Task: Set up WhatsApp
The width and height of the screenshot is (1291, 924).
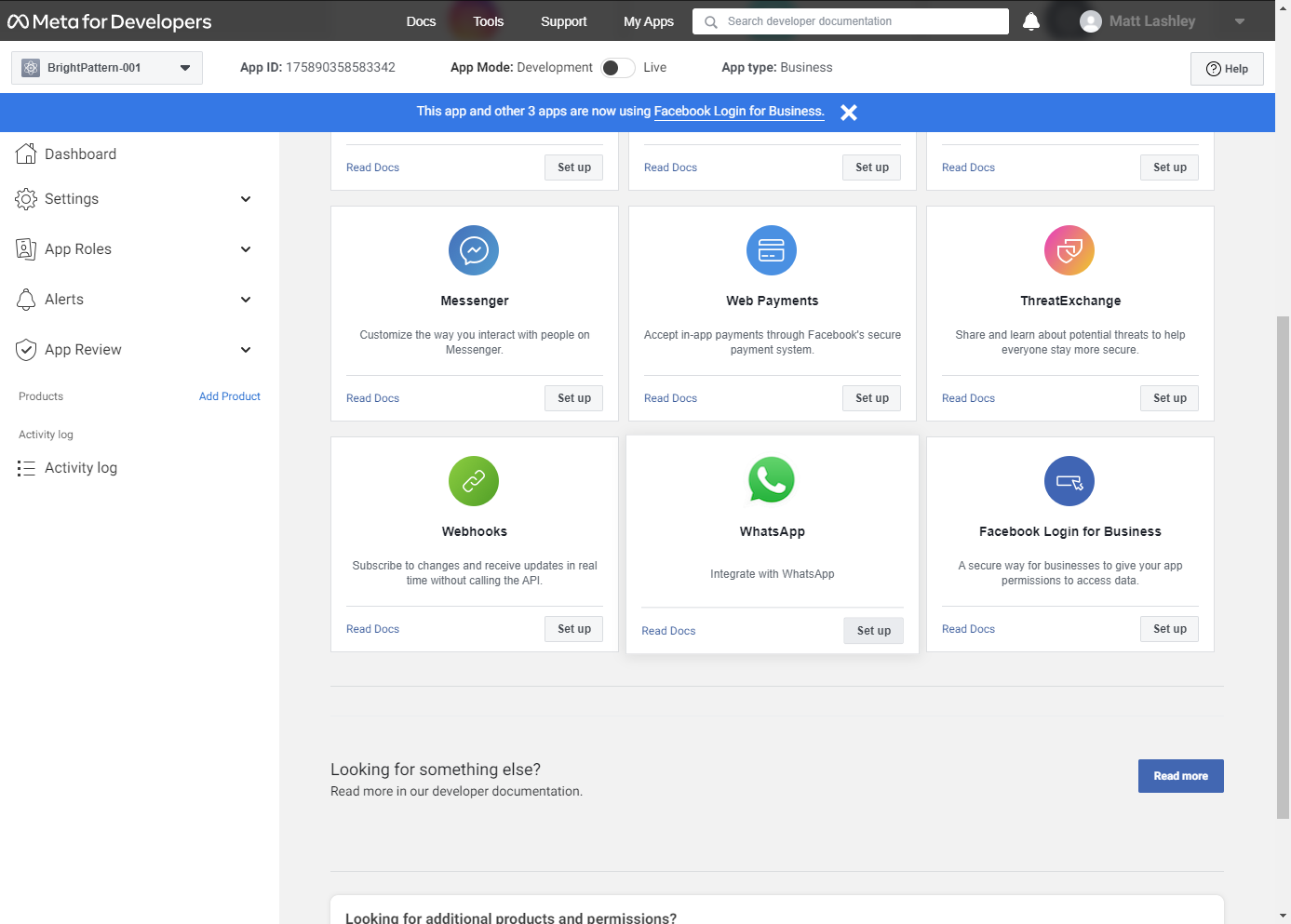Action: 874,631
